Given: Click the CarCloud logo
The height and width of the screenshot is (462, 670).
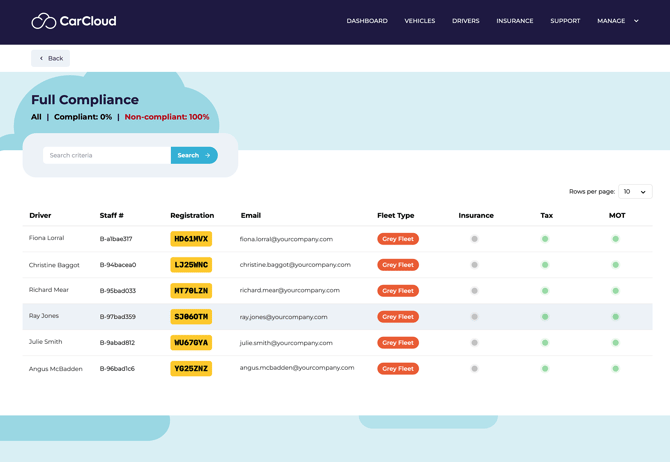Looking at the screenshot, I should click(x=73, y=21).
